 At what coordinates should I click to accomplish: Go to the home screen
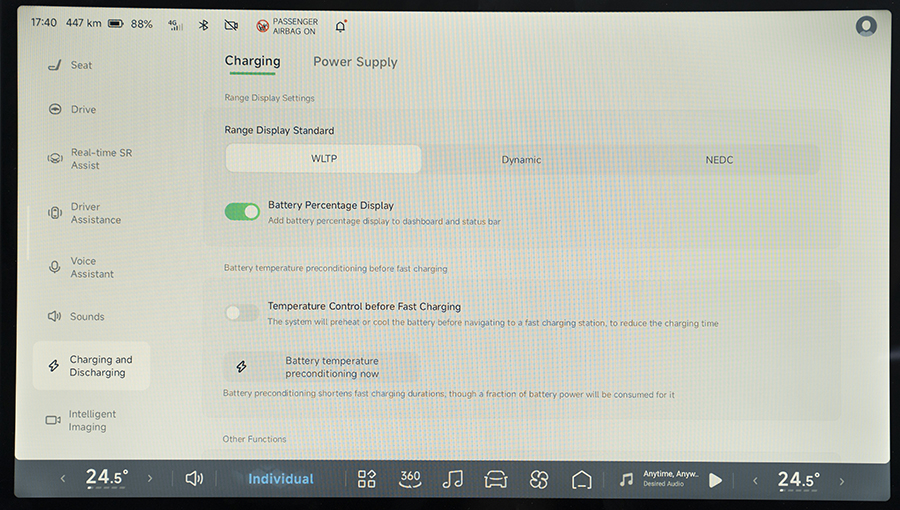click(582, 479)
